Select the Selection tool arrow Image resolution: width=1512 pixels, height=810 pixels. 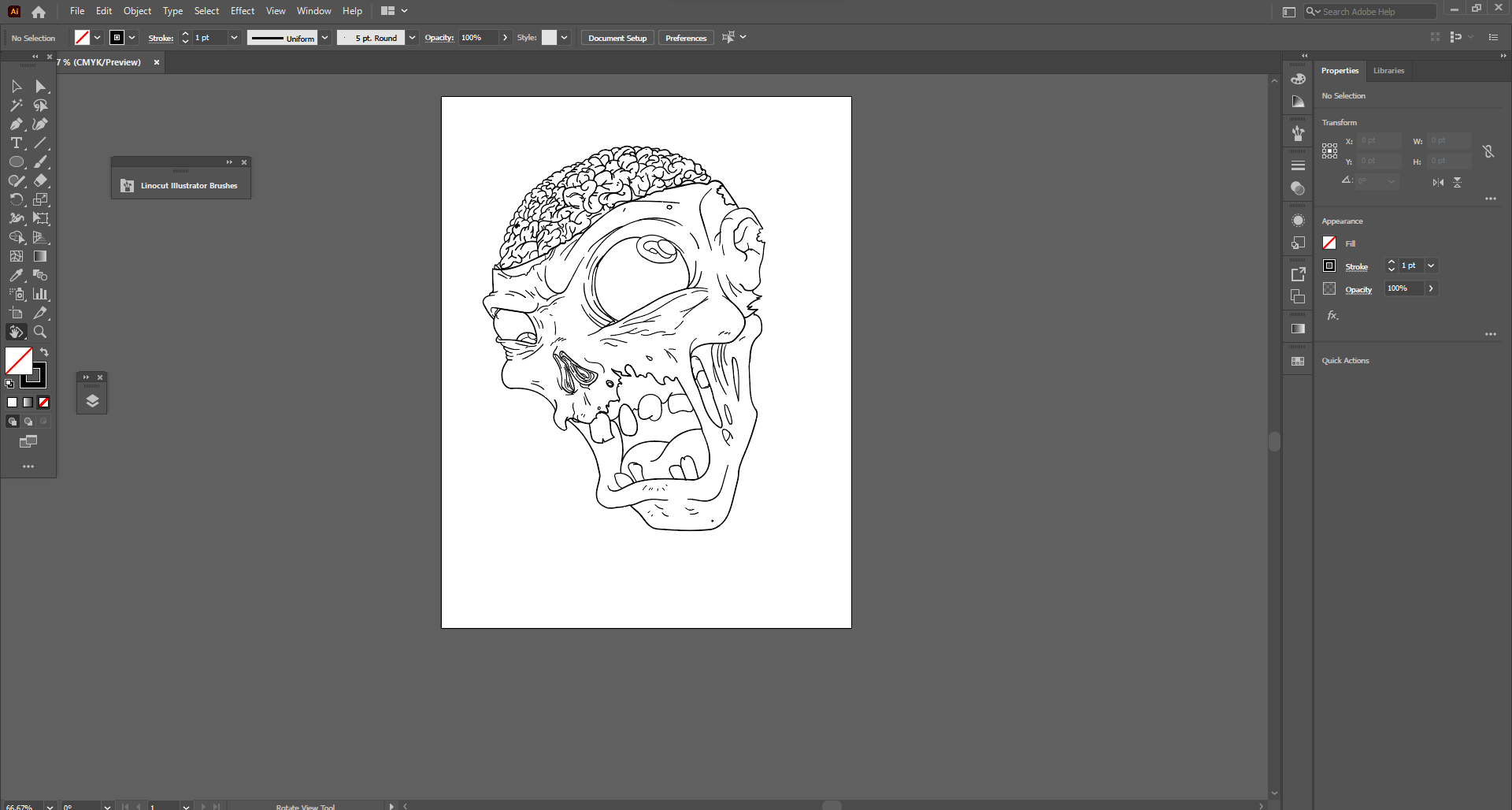tap(17, 86)
